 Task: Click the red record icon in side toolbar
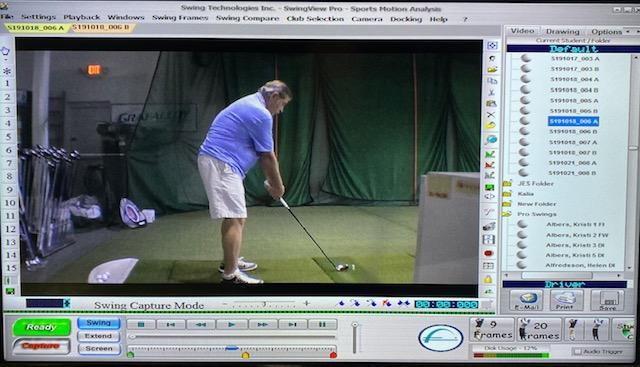(489, 253)
